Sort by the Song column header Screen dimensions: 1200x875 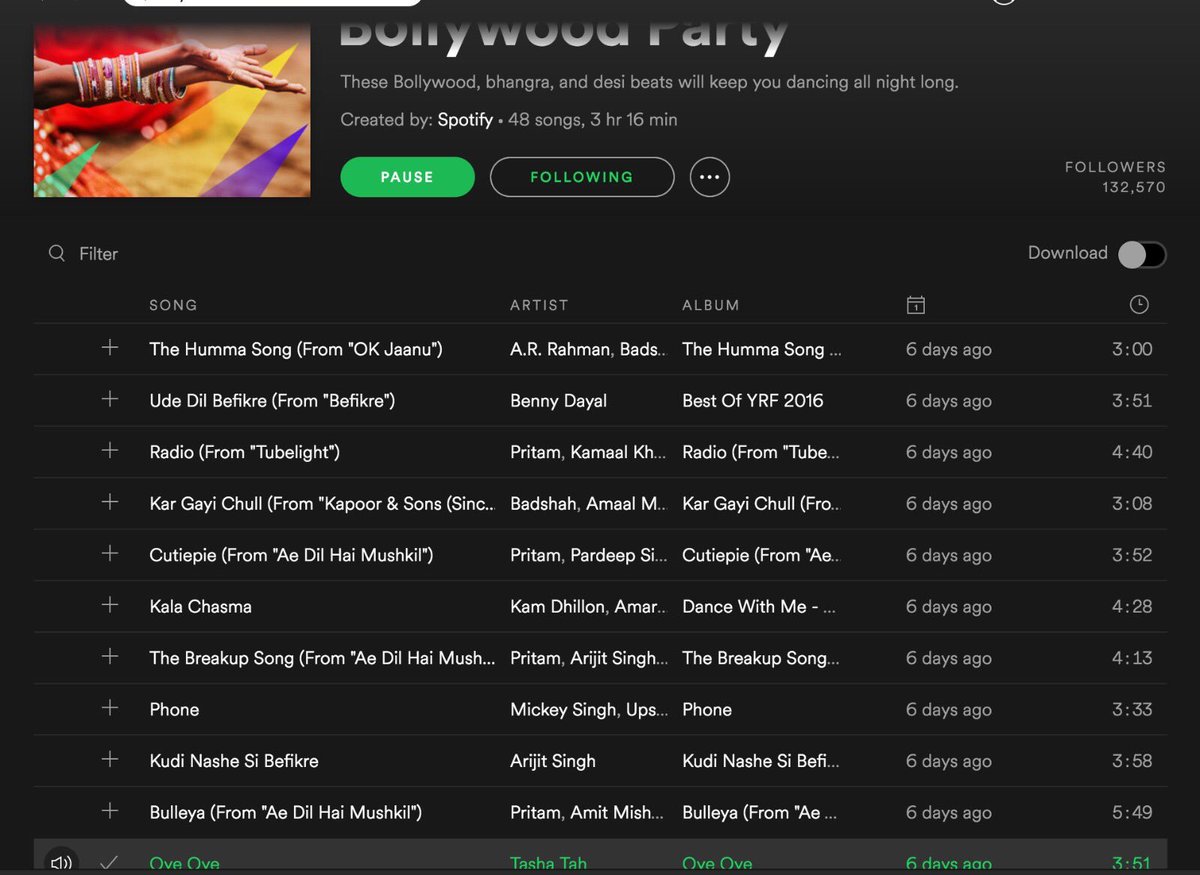pyautogui.click(x=173, y=305)
